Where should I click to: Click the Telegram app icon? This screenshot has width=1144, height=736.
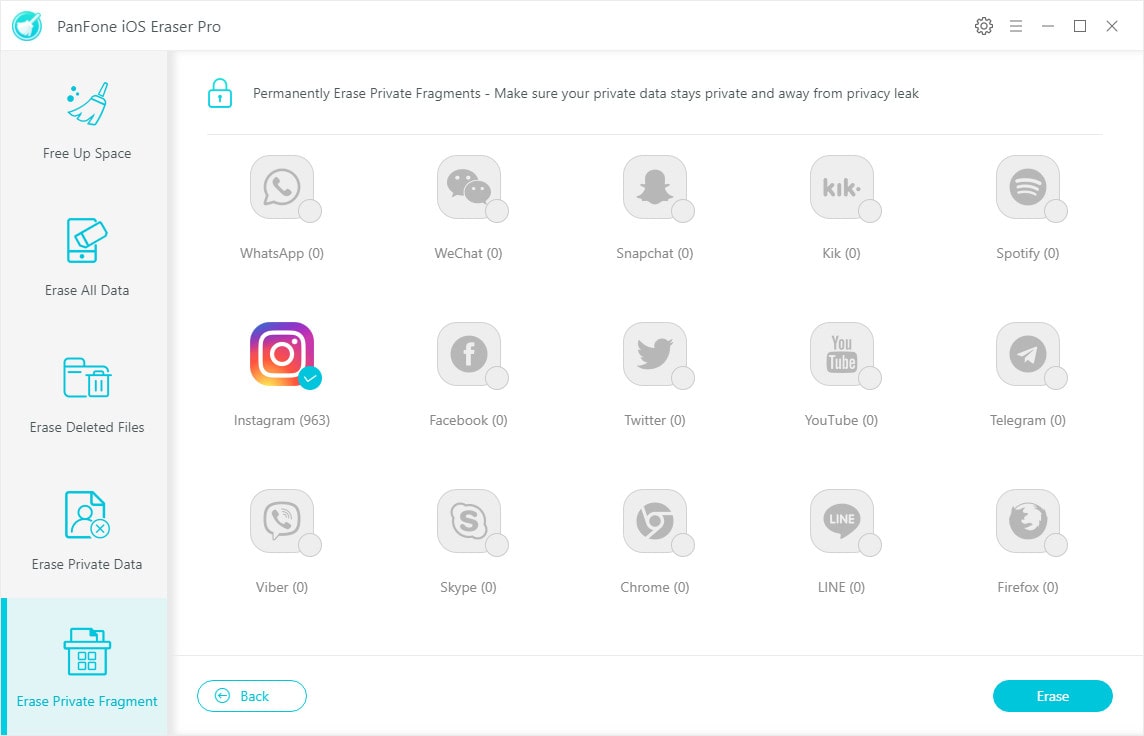coord(1027,354)
